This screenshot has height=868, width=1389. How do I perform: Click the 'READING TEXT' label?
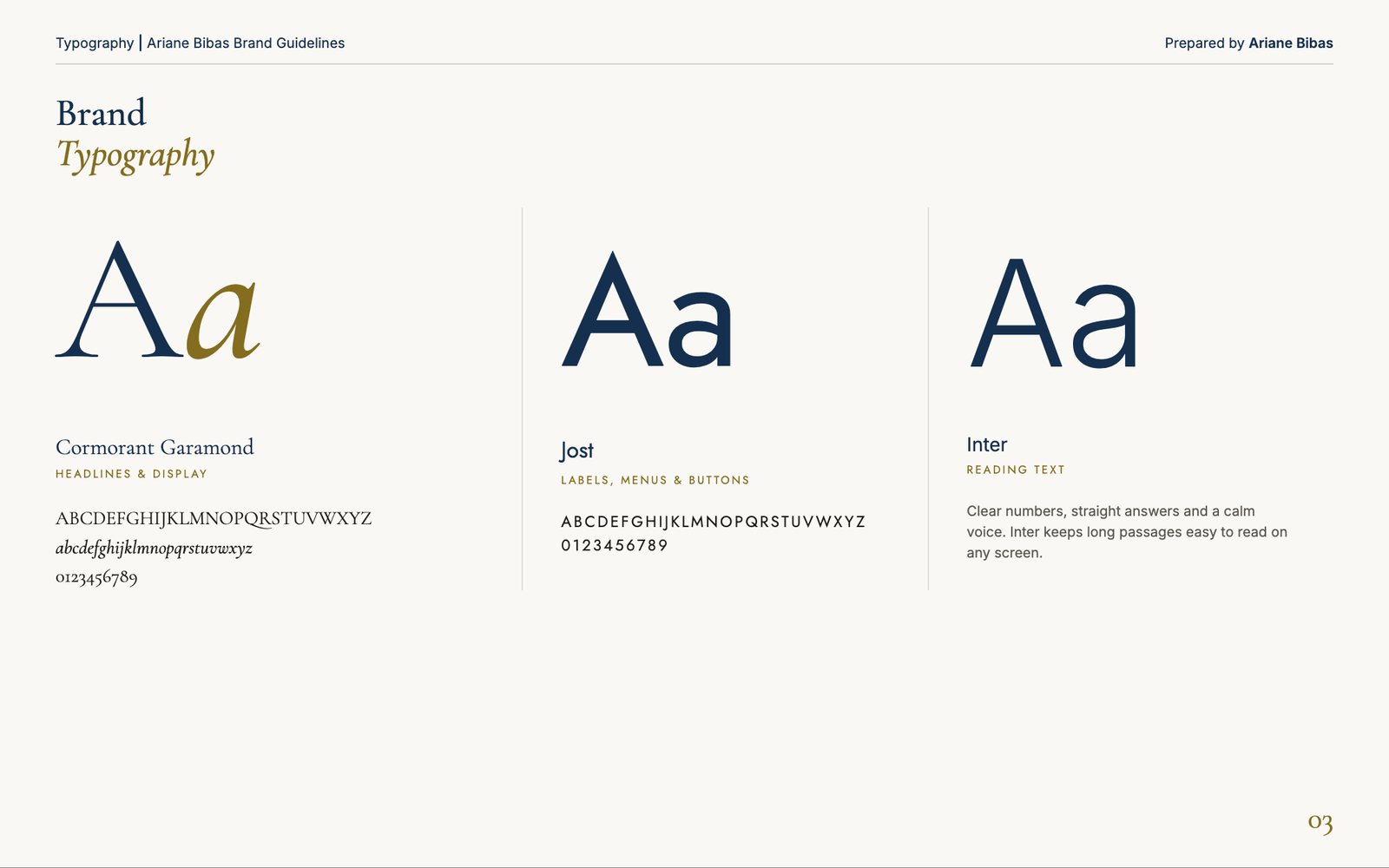(1016, 470)
